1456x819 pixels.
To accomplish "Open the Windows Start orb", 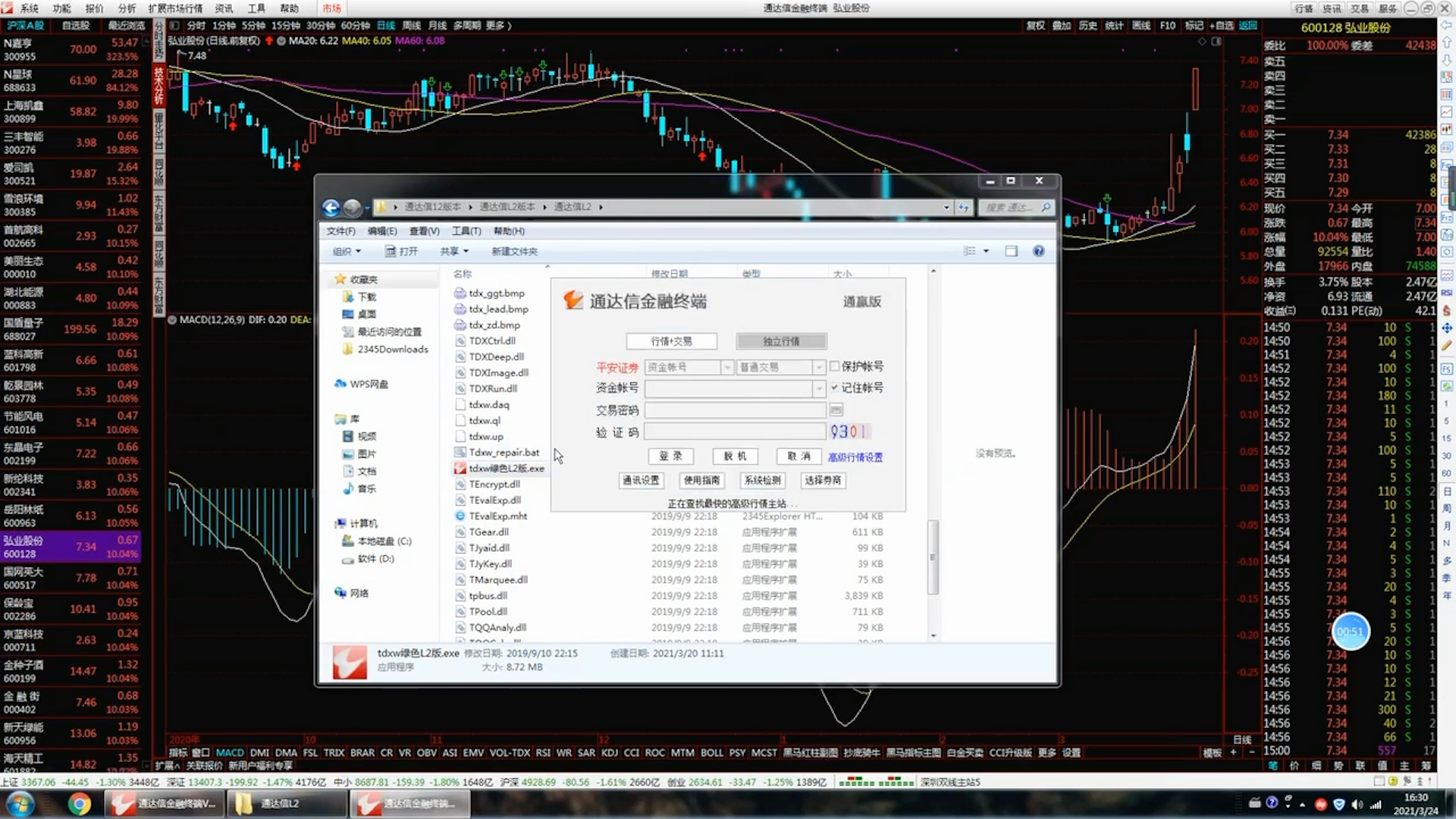I will (20, 803).
